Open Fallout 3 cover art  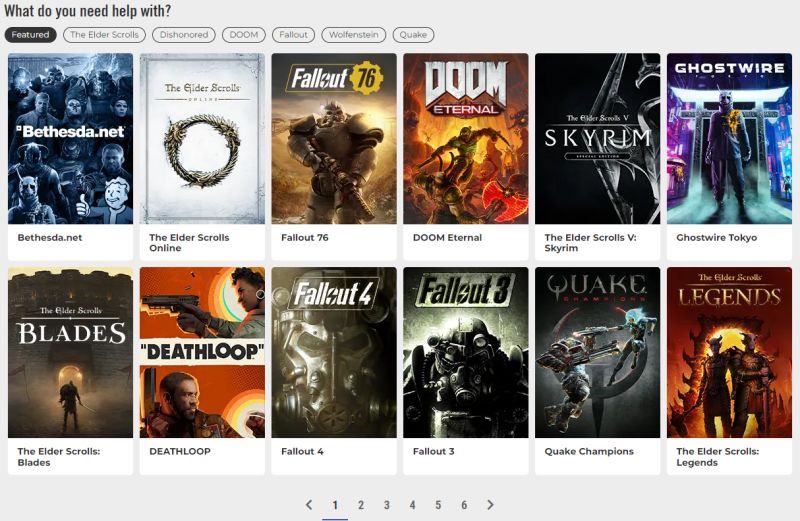click(466, 352)
